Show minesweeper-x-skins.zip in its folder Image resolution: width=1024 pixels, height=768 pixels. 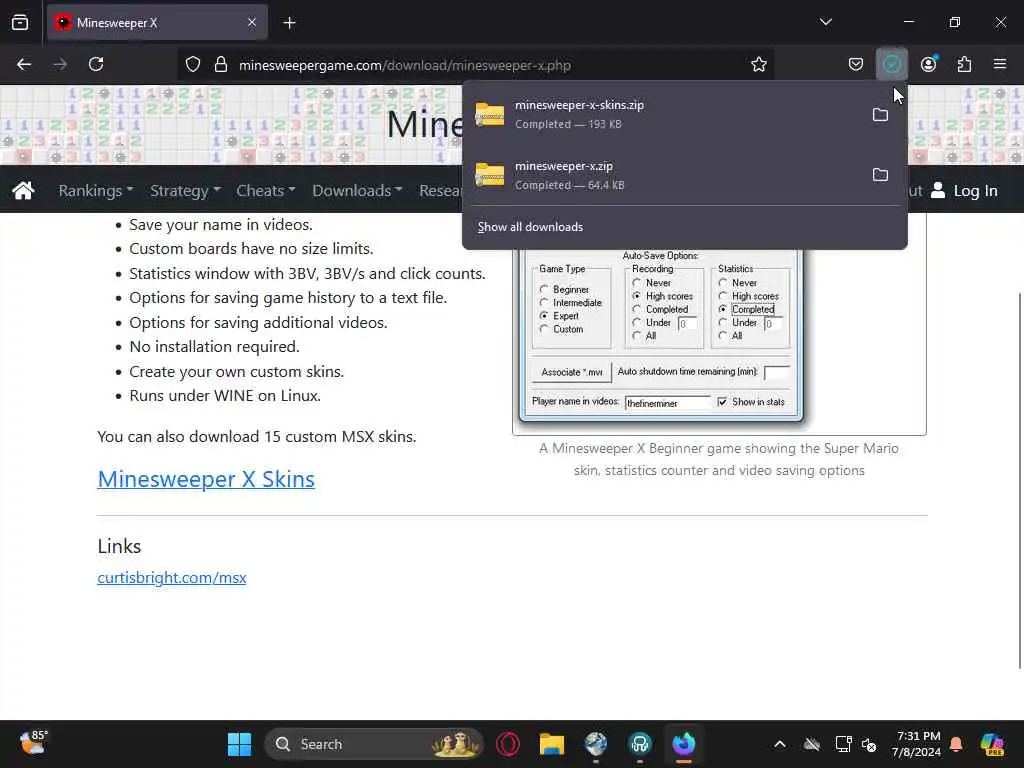pos(880,115)
